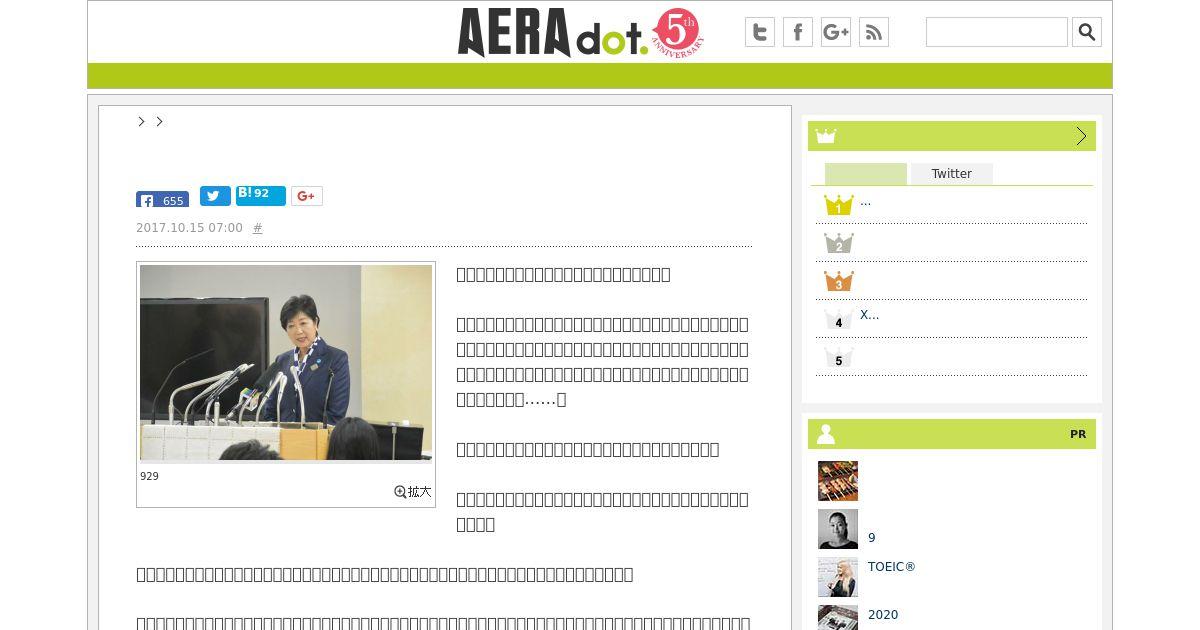
Task: Open the PR thumbnail of the woman portrait
Action: coord(838,529)
